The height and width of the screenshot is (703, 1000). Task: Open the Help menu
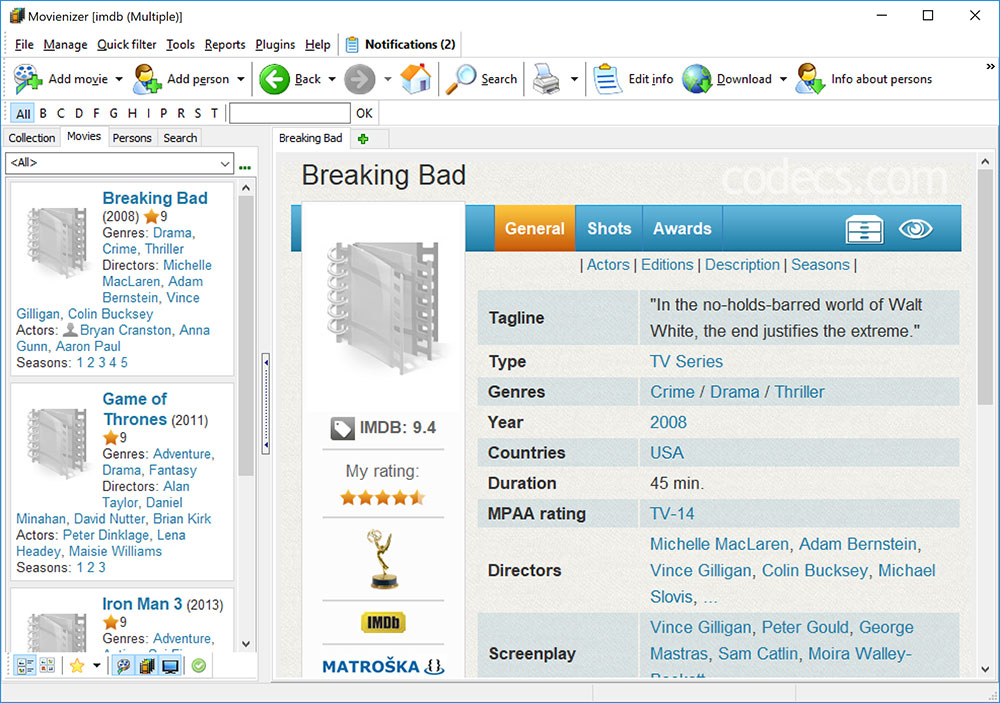[318, 45]
